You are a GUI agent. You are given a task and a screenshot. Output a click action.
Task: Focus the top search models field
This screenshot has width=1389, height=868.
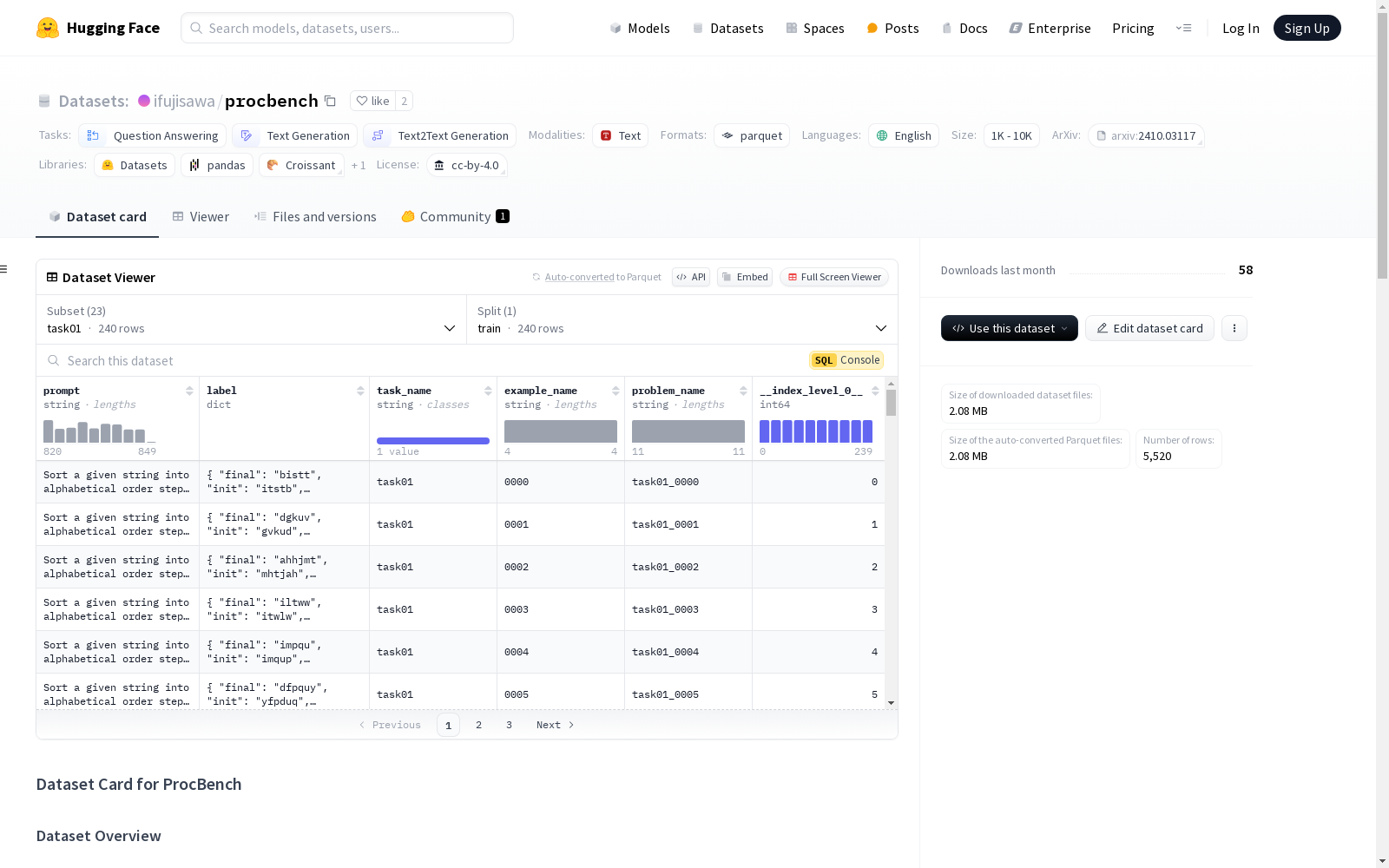coord(347,28)
